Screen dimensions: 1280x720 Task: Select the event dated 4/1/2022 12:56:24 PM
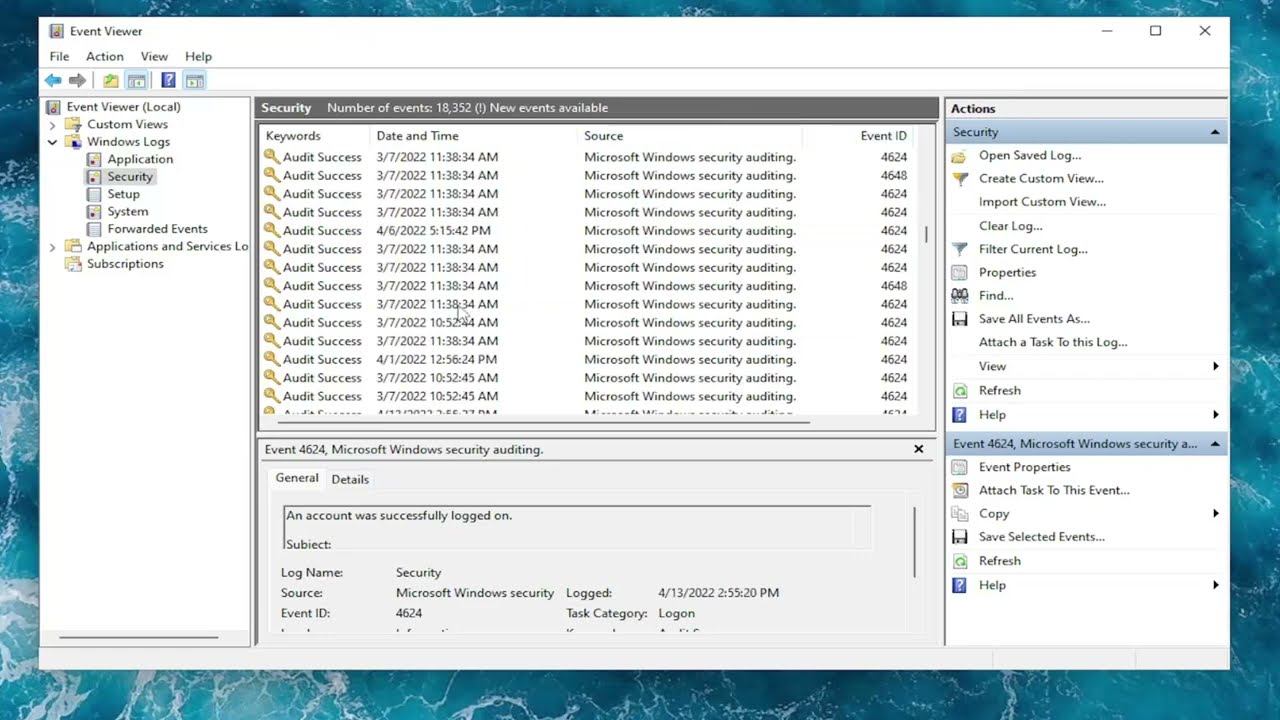[x=586, y=360]
